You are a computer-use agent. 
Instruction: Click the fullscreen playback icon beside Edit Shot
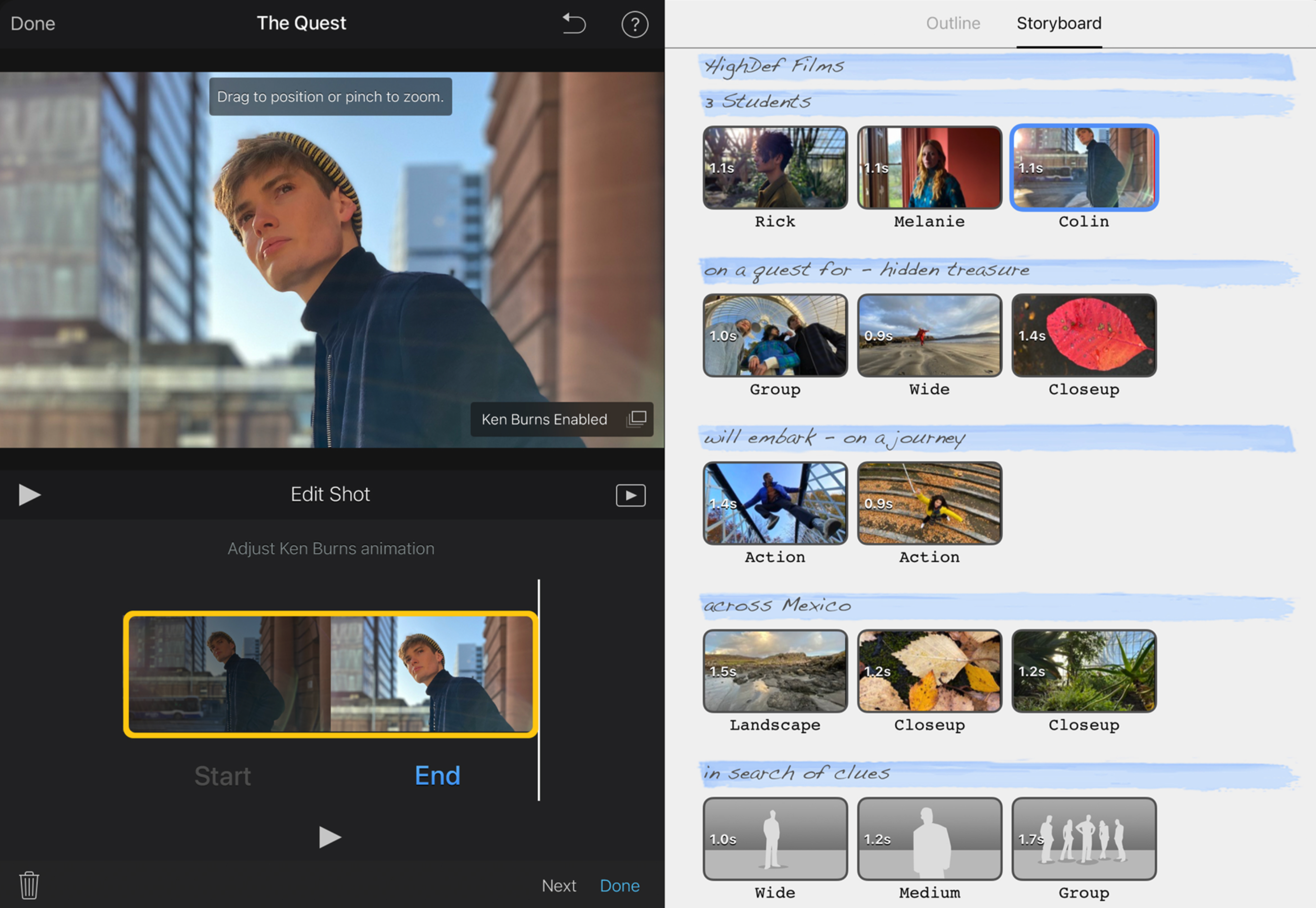630,495
